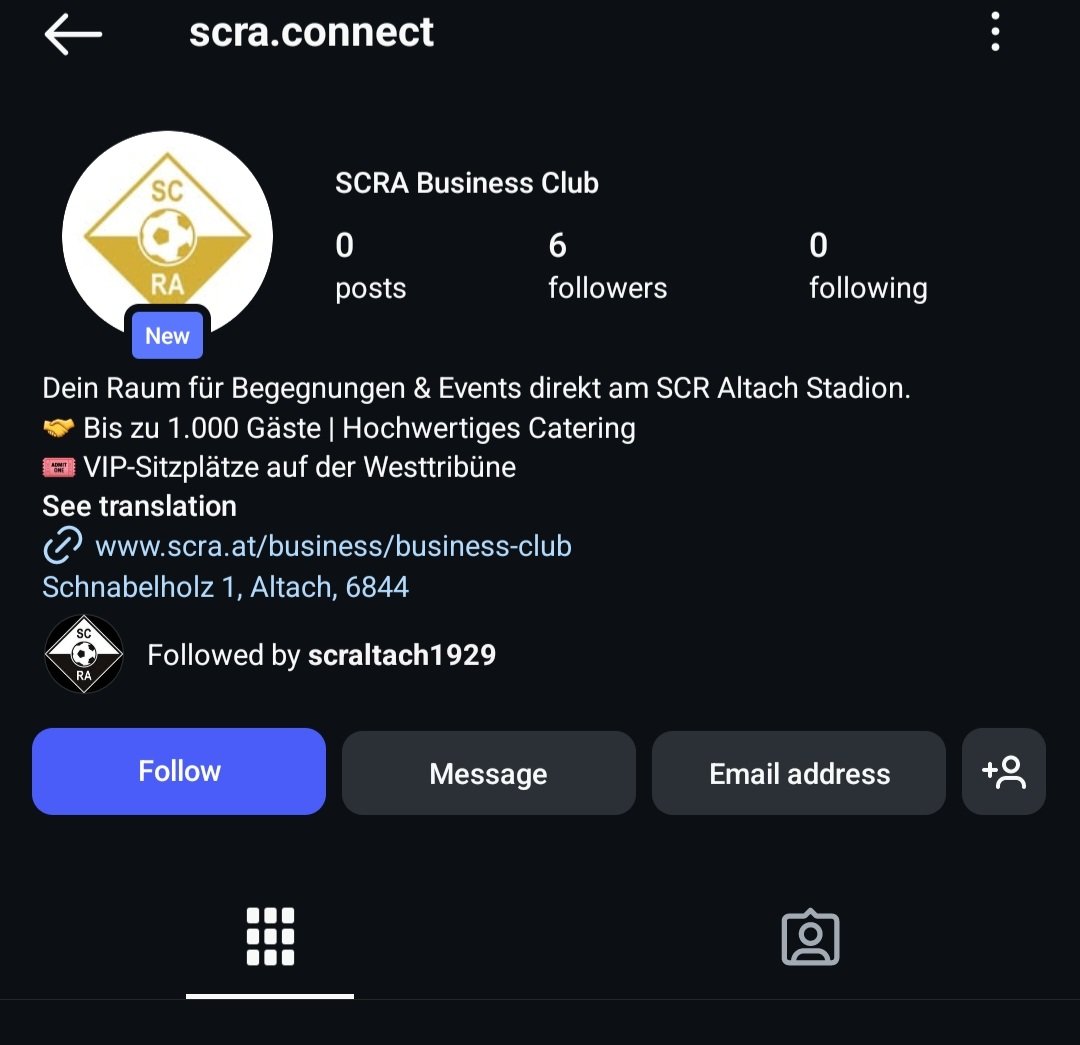Tap the add-person suggestion icon button
The width and height of the screenshot is (1080, 1045).
pos(1004,772)
